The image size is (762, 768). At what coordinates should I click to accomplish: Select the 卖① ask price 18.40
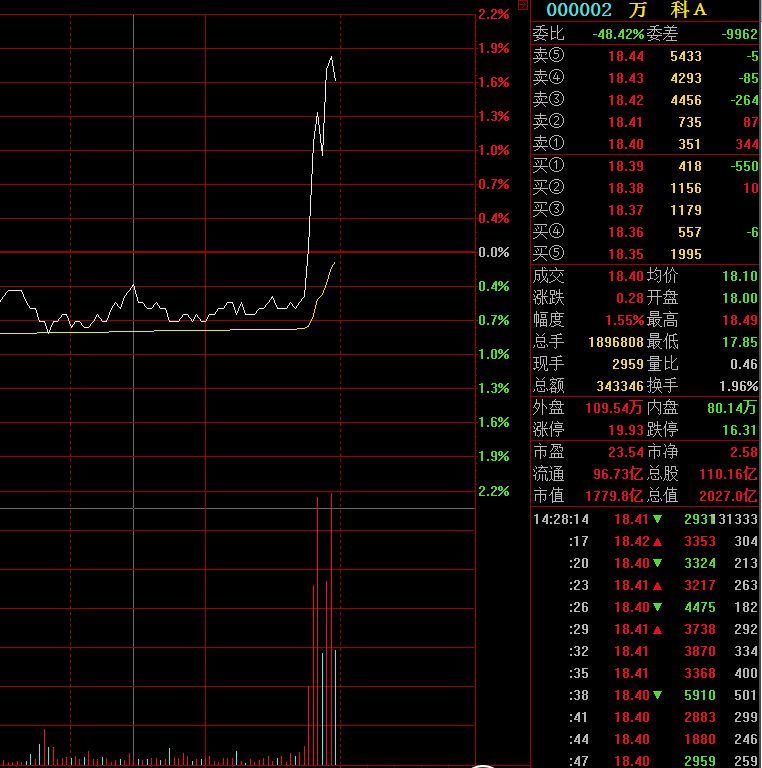(x=625, y=144)
